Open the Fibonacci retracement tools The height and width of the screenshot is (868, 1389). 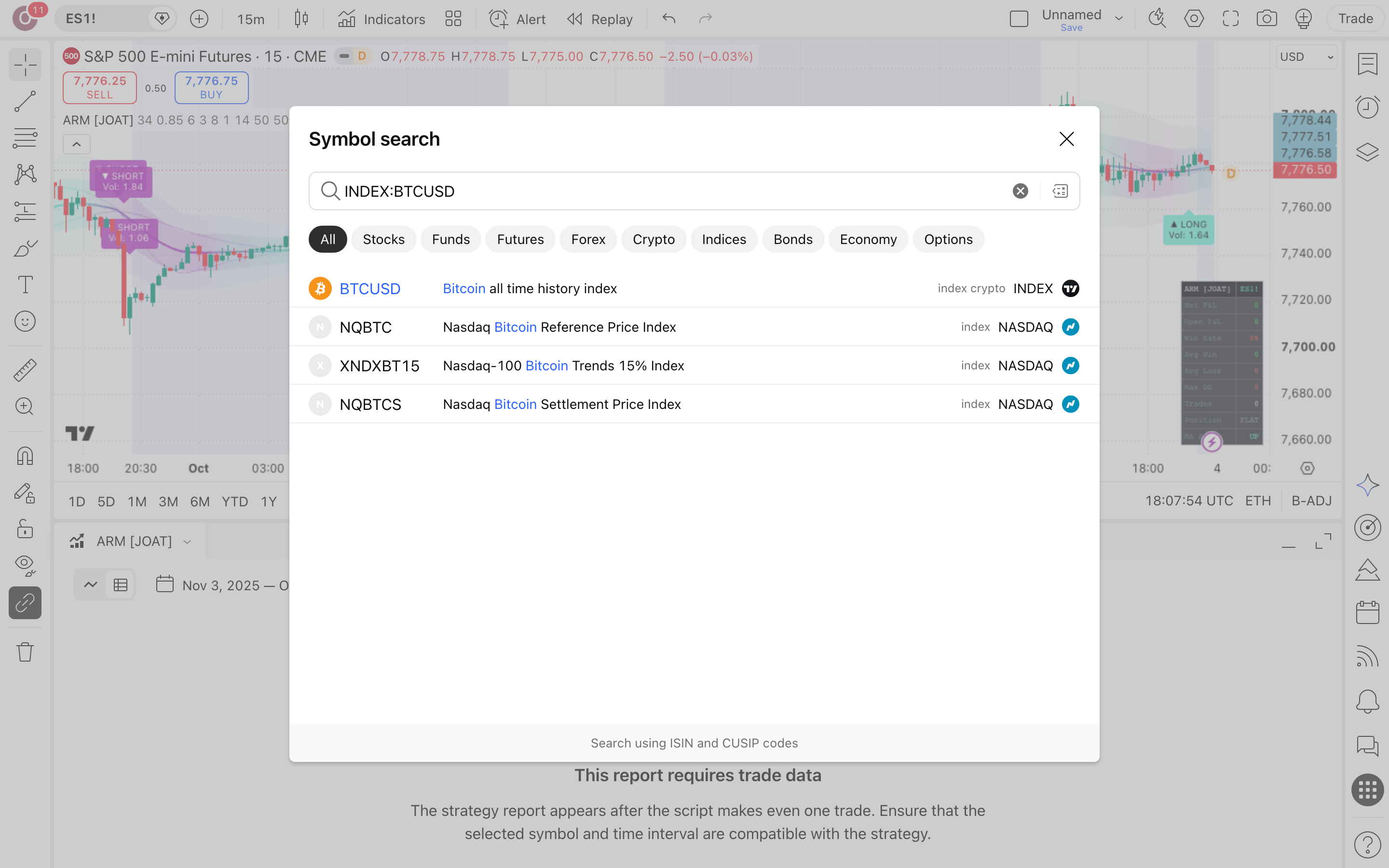click(25, 138)
